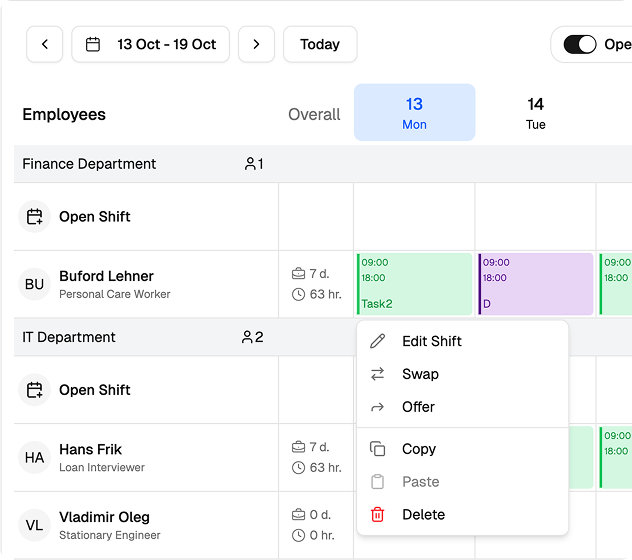Image resolution: width=632 pixels, height=560 pixels.
Task: Collapse the IT Department group row
Action: click(70, 337)
